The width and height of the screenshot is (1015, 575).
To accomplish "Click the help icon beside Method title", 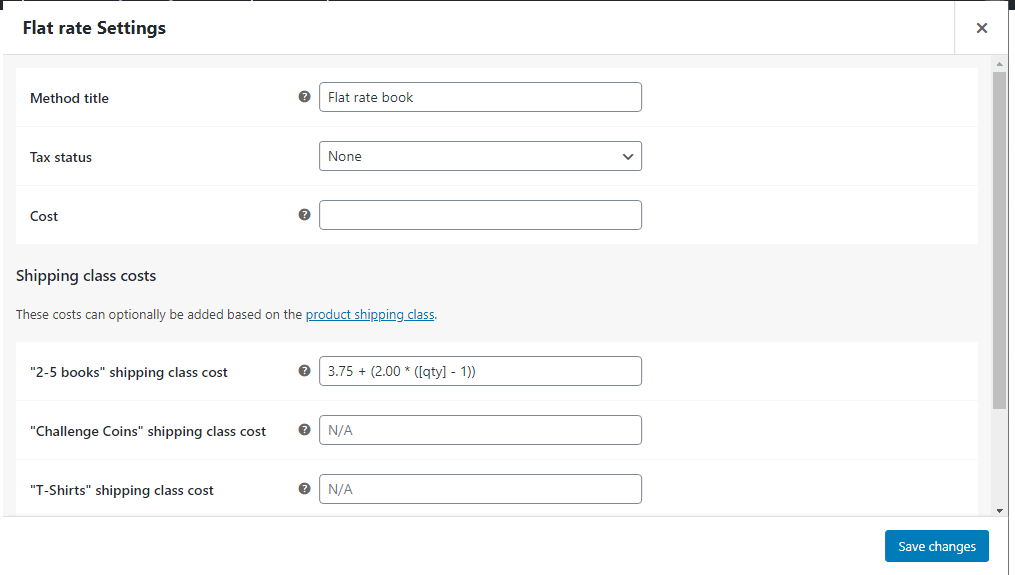I will click(304, 96).
